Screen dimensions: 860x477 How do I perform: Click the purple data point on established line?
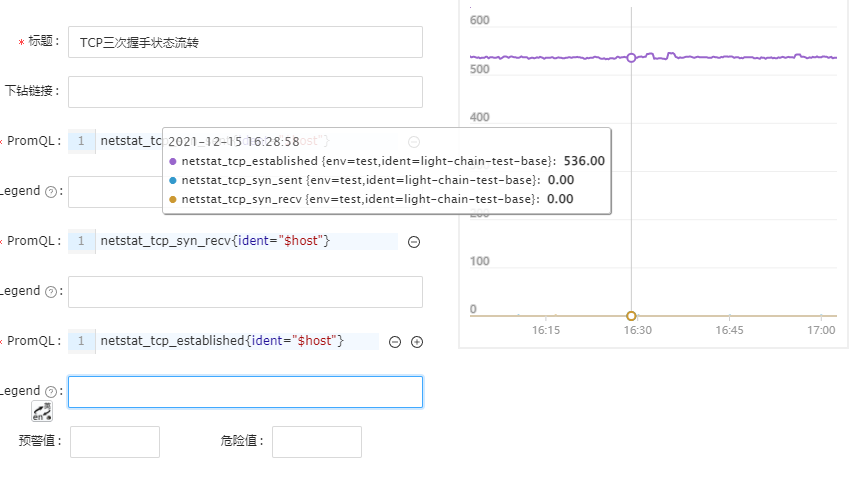[x=631, y=58]
